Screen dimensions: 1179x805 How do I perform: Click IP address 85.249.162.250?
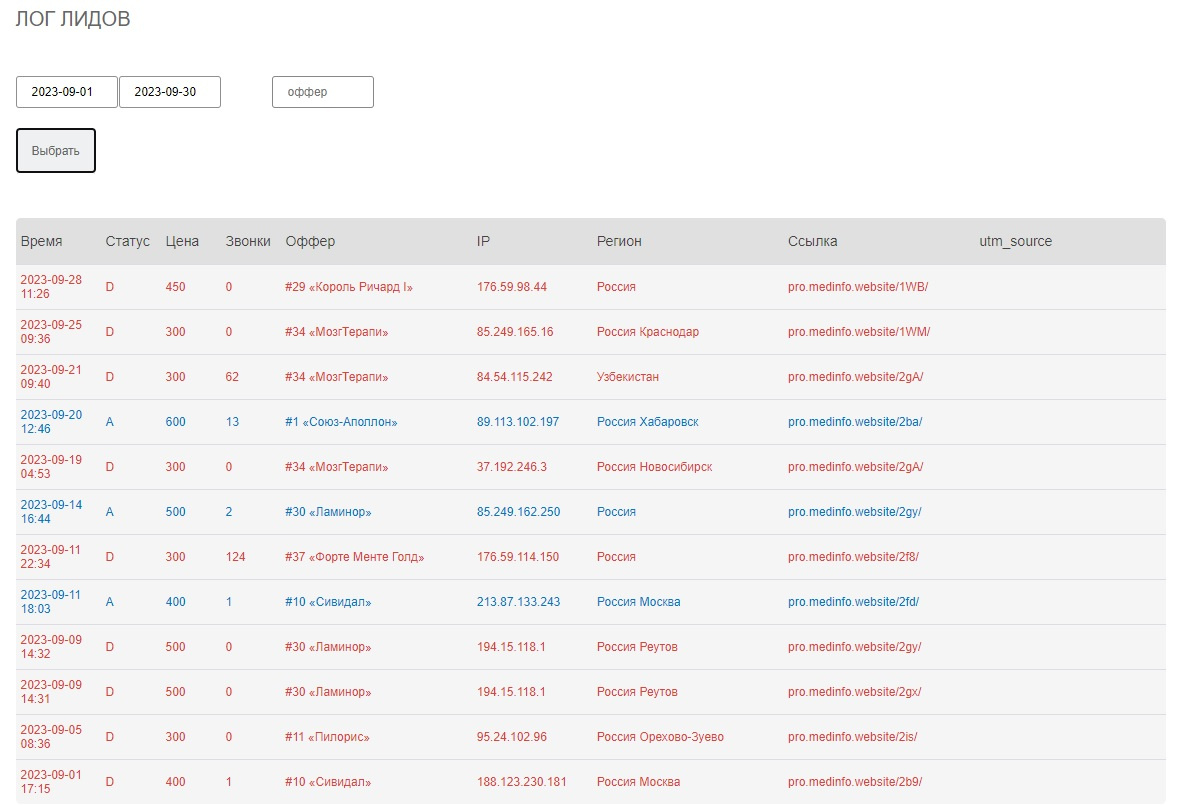tap(519, 512)
